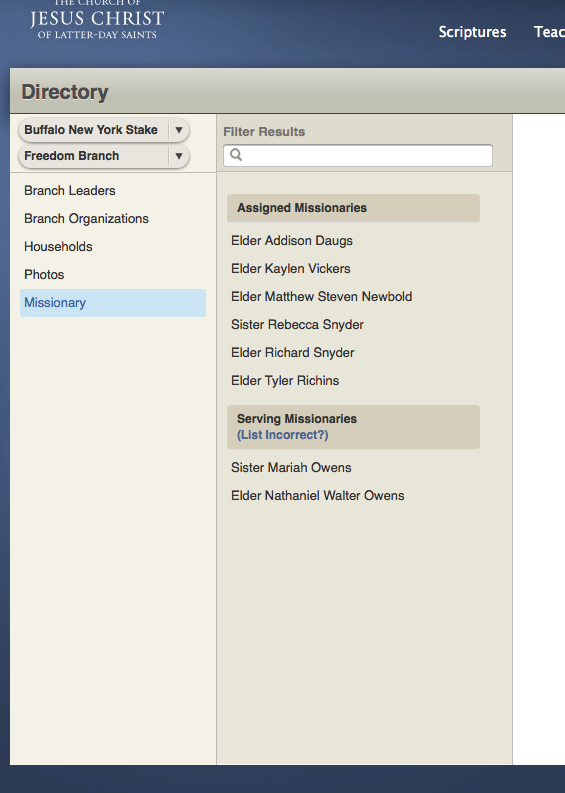View Elder Matthew Steven Newbold

pyautogui.click(x=321, y=296)
